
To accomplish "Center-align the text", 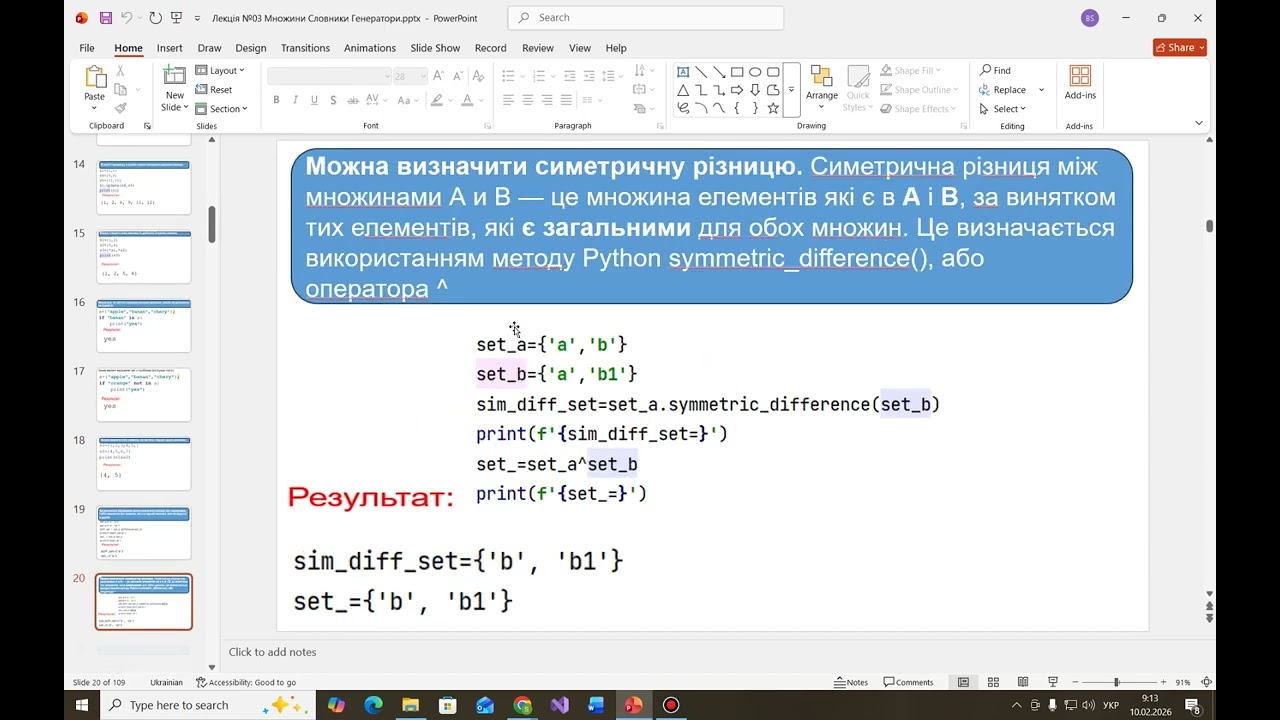I will pos(528,100).
